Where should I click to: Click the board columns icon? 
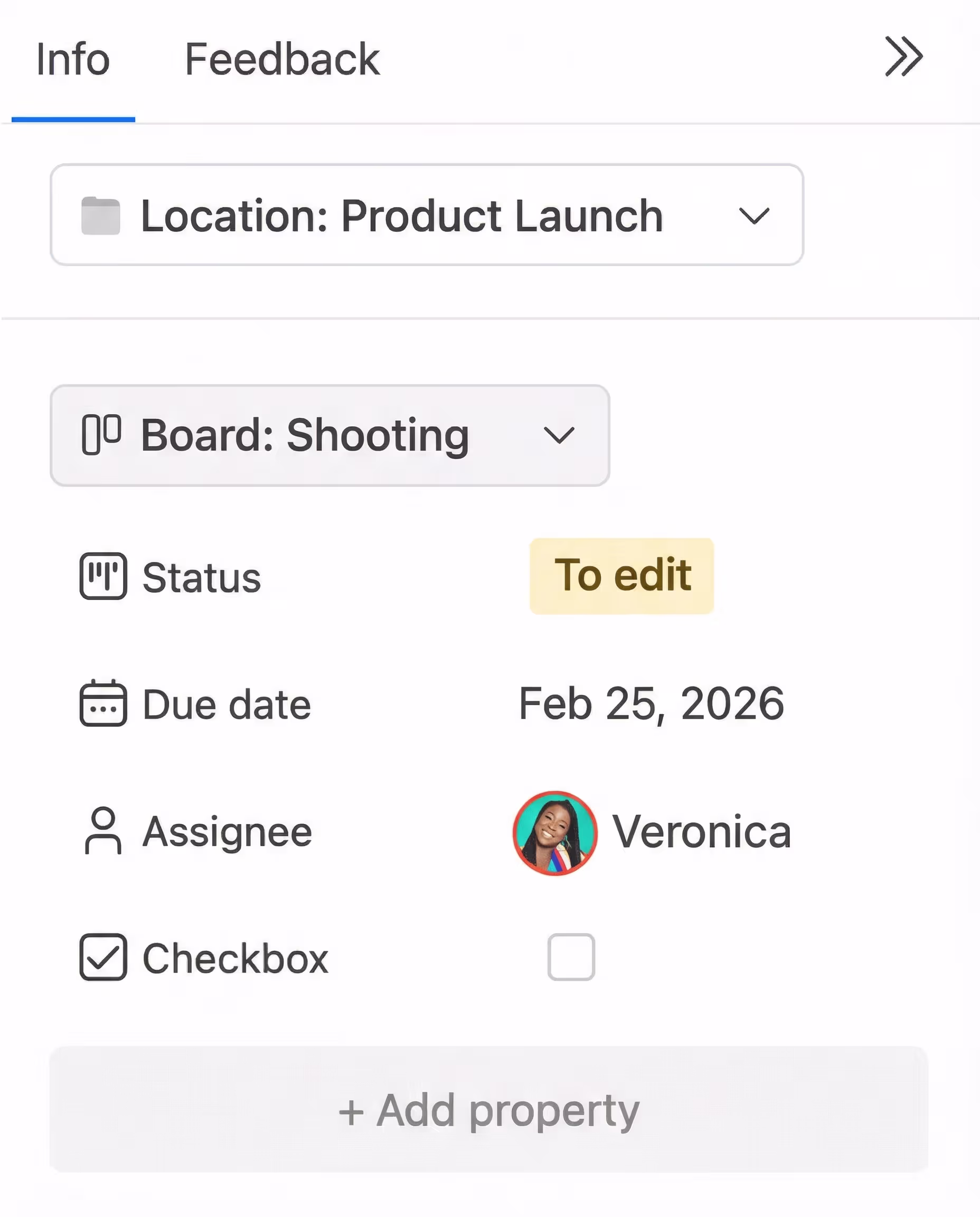point(101,434)
